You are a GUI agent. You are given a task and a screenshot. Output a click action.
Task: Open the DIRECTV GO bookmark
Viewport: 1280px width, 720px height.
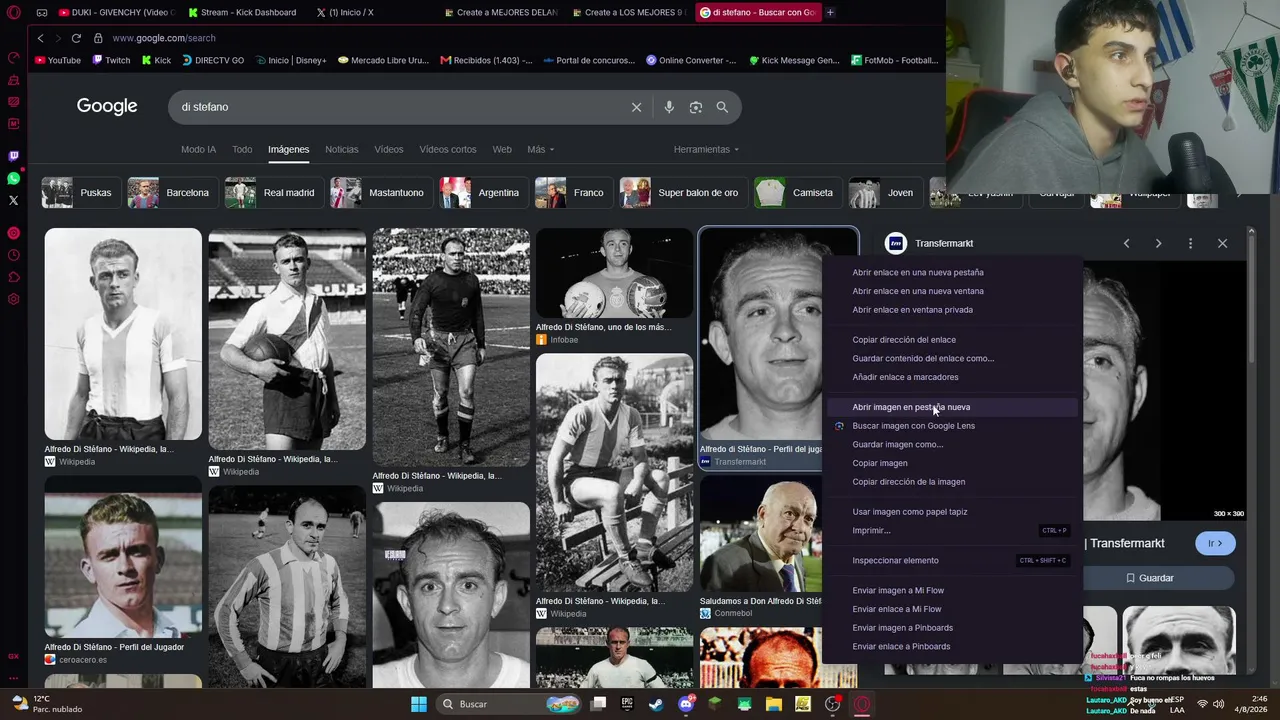212,60
